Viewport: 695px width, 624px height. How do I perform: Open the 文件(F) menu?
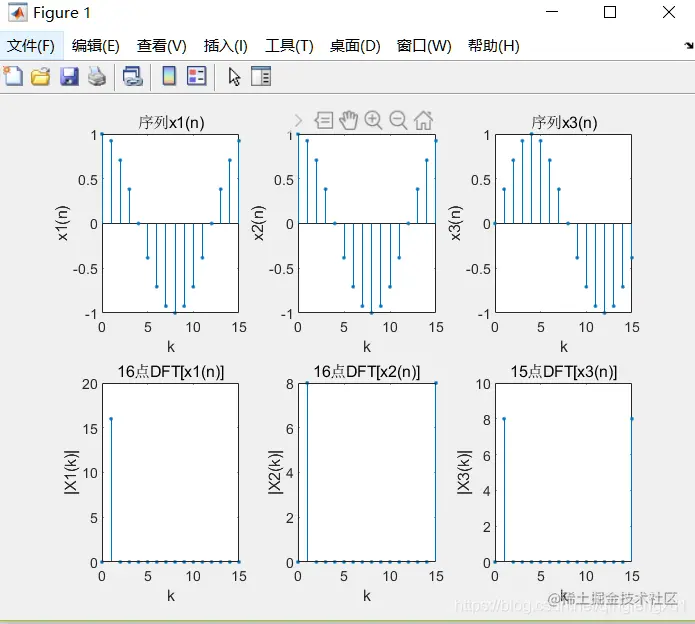click(31, 46)
